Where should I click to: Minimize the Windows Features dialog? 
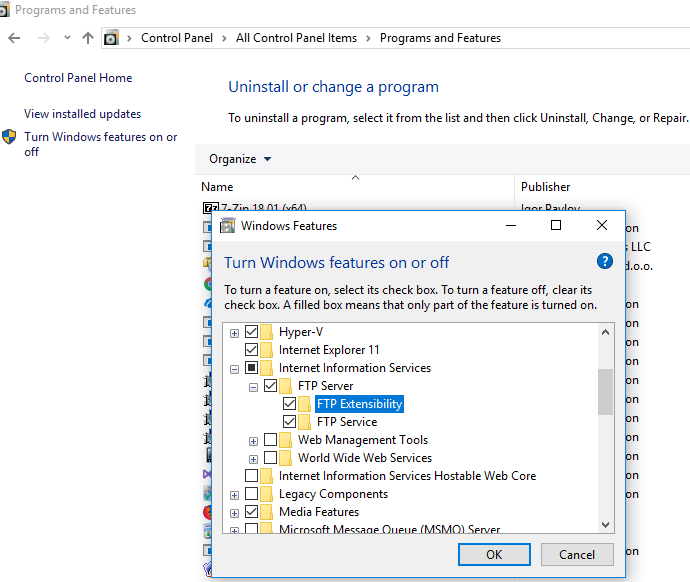[x=511, y=225]
